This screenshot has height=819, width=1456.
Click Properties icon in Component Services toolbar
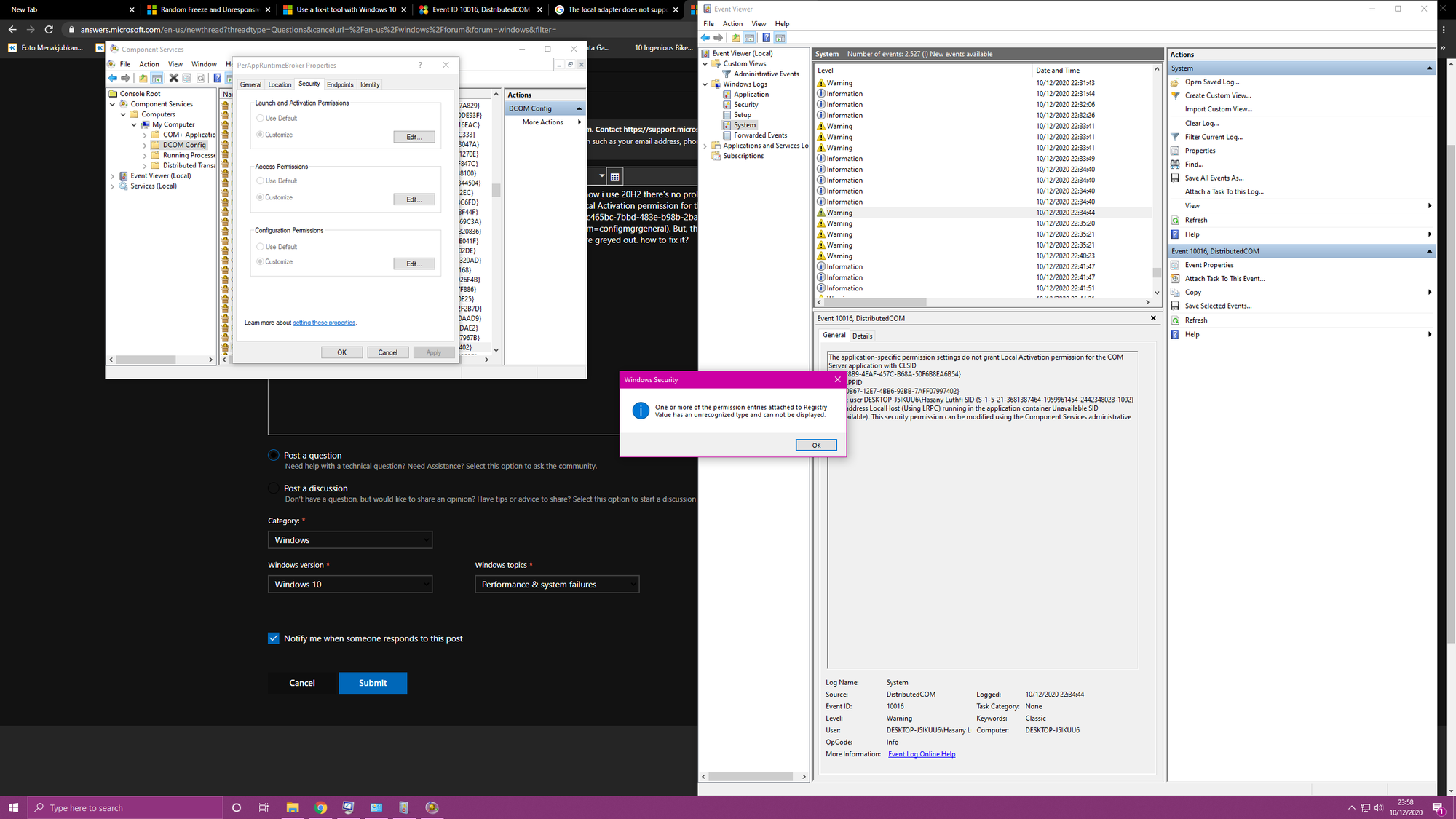coord(187,78)
